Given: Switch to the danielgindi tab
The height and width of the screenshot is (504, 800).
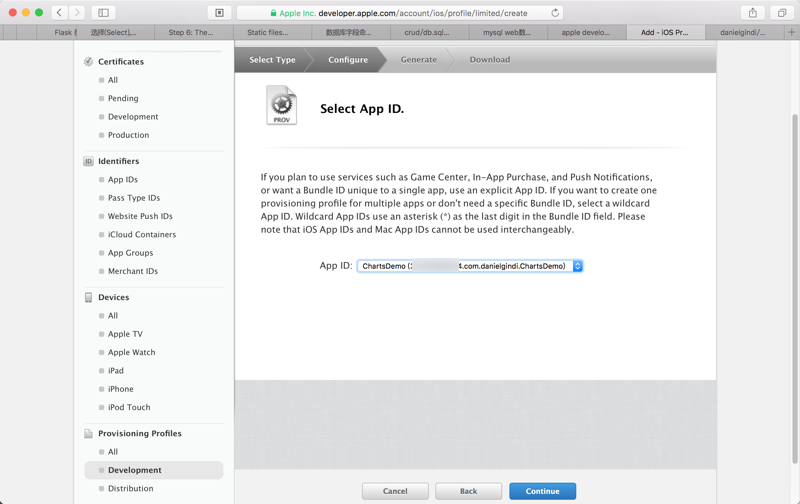Looking at the screenshot, I should [x=742, y=32].
